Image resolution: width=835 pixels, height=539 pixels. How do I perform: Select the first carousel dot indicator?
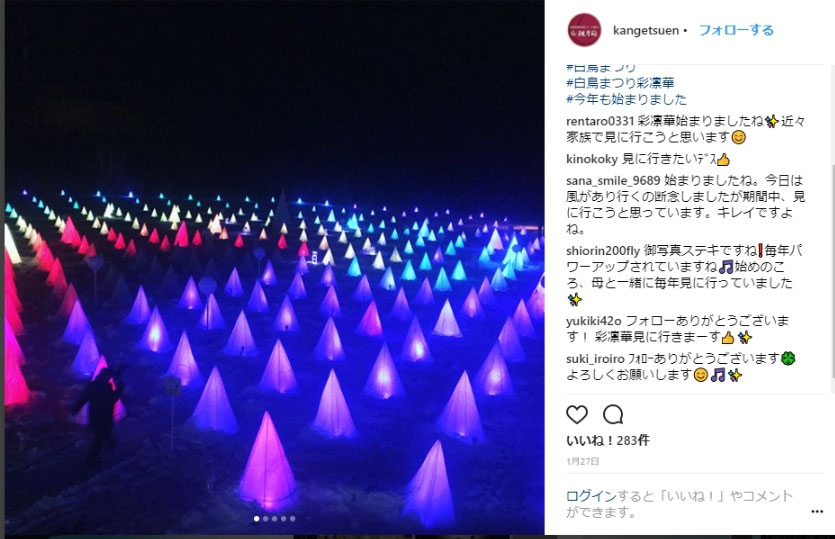pos(257,518)
